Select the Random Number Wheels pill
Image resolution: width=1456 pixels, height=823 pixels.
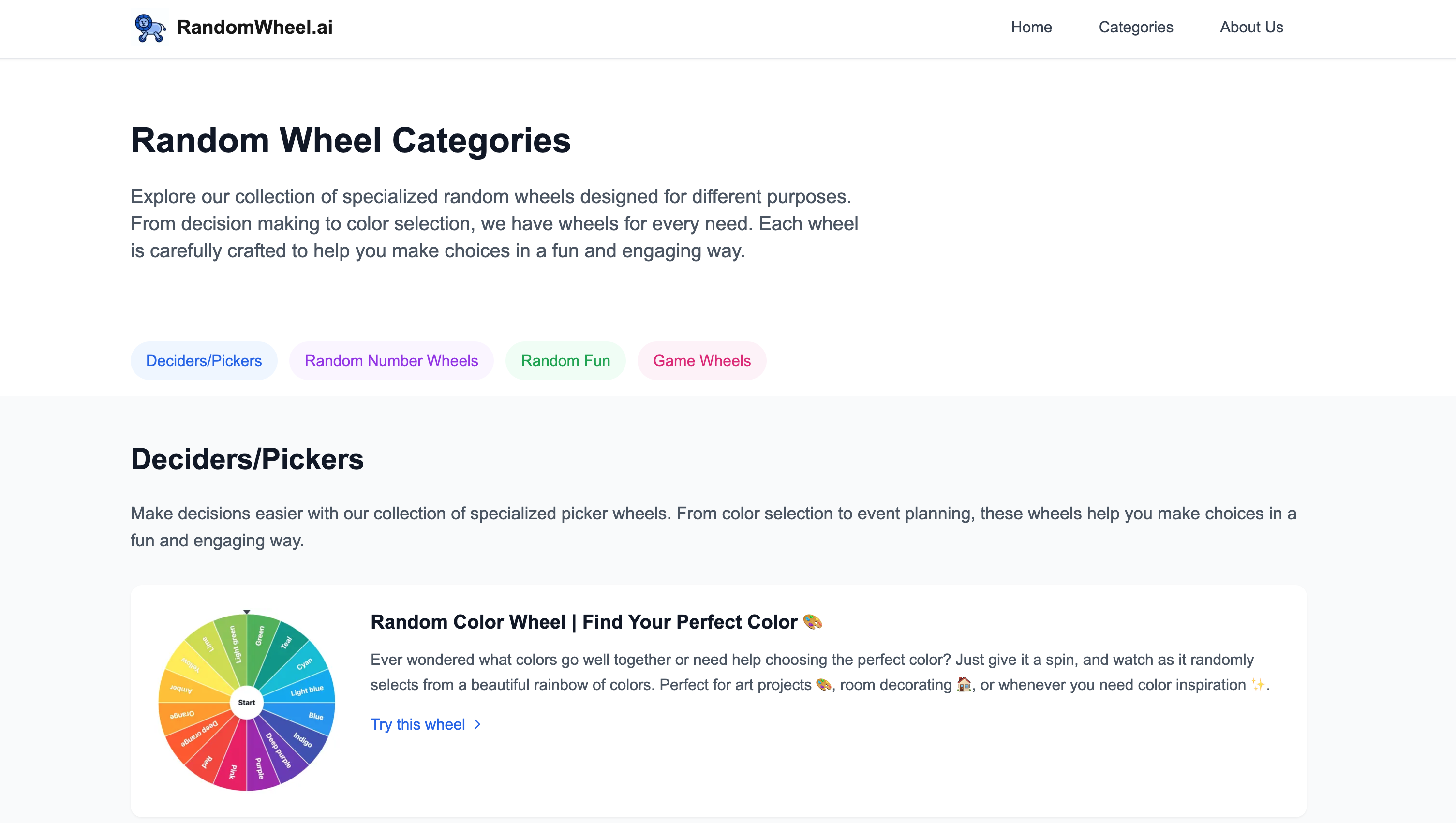click(x=391, y=361)
